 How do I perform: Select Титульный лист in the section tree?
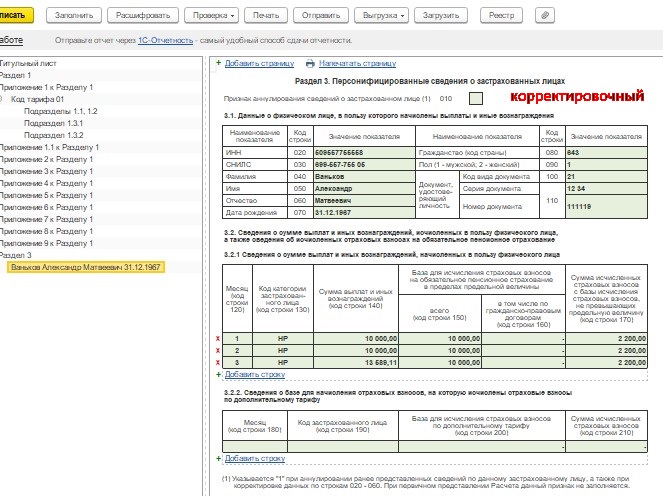(x=28, y=63)
